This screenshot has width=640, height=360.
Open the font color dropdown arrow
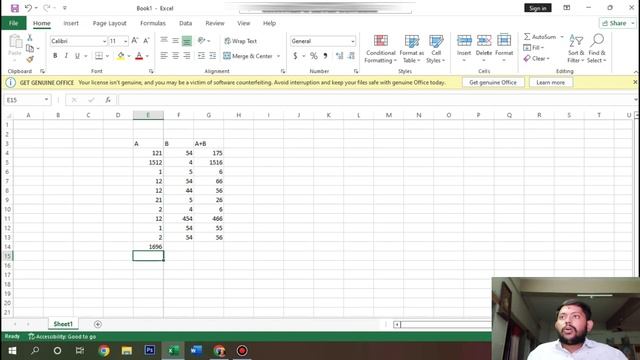click(147, 56)
